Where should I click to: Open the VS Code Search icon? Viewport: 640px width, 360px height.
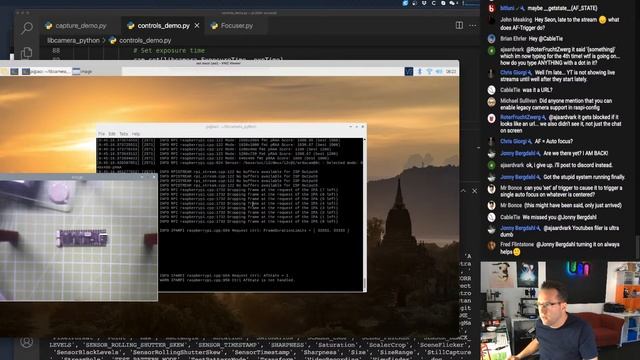click(27, 28)
